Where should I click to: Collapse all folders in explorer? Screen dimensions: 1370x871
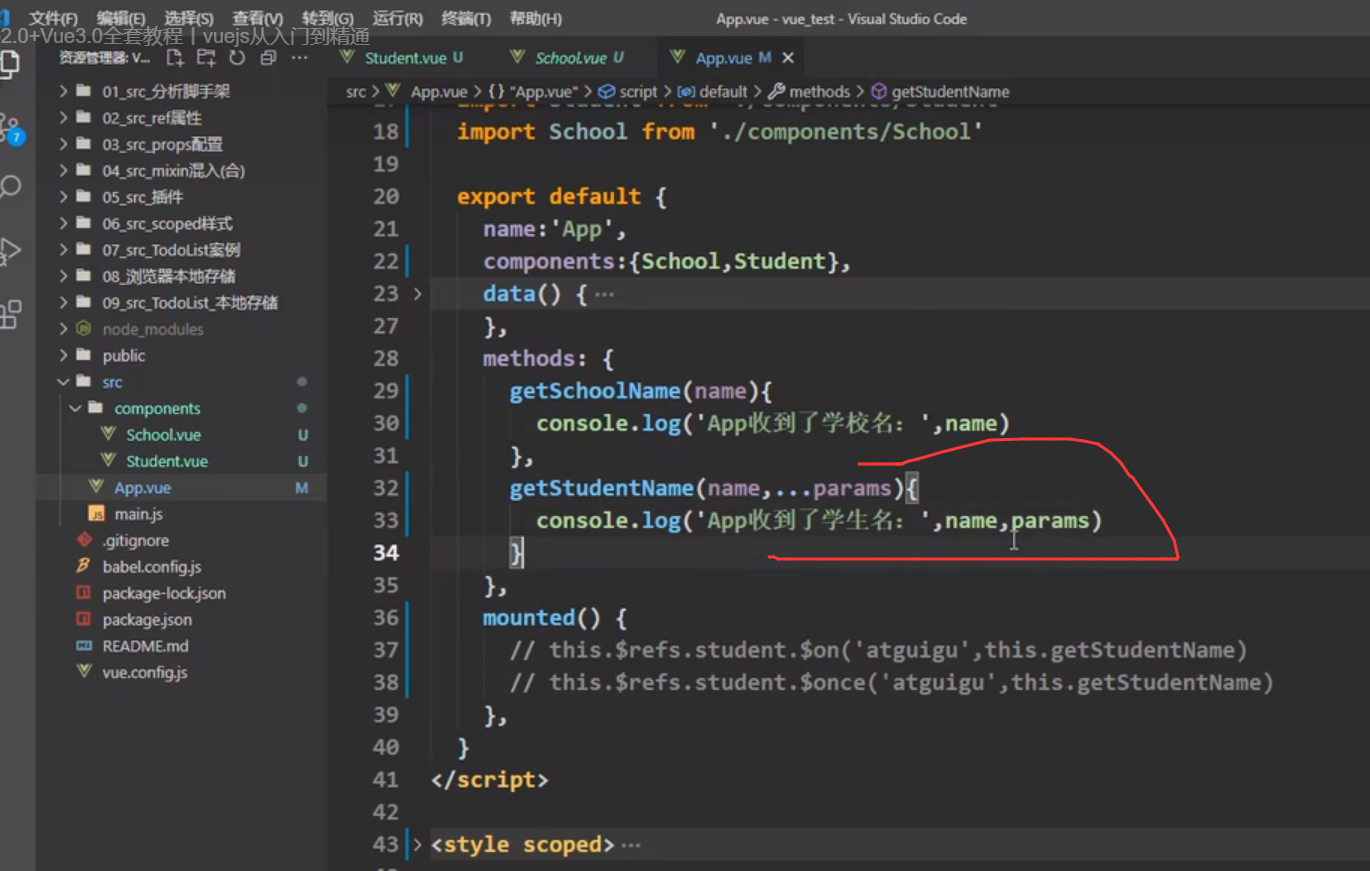(267, 58)
